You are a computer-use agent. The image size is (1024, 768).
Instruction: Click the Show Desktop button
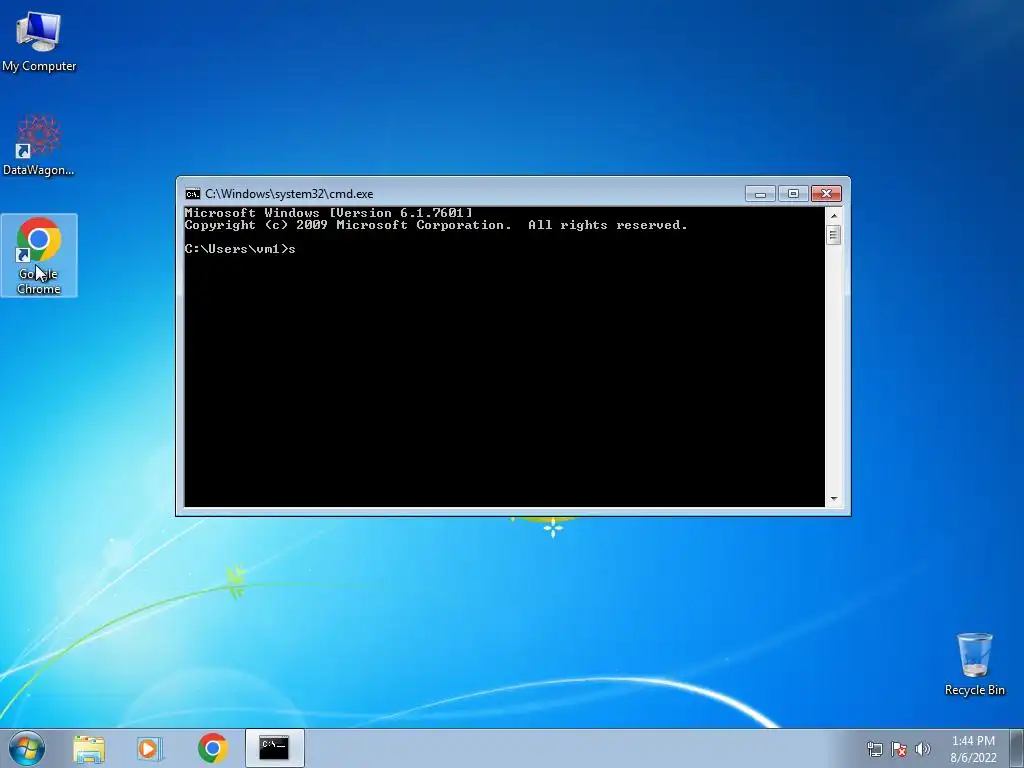[x=1017, y=748]
